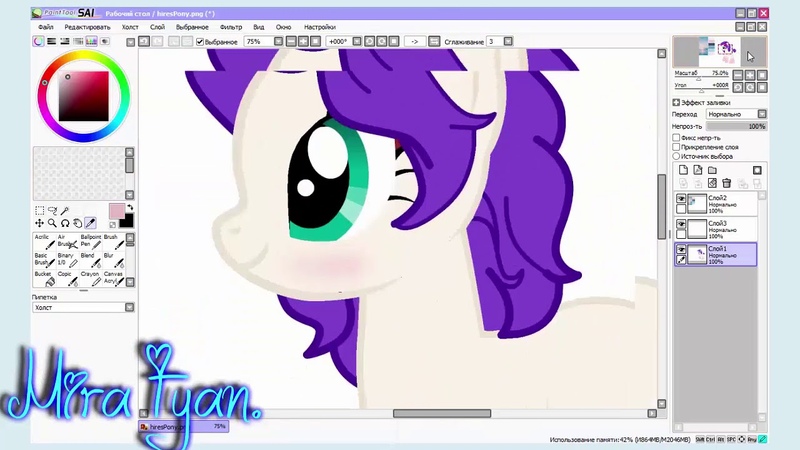This screenshot has width=800, height=450.
Task: Hide layer Слой3 via eye icon
Action: pyautogui.click(x=681, y=224)
